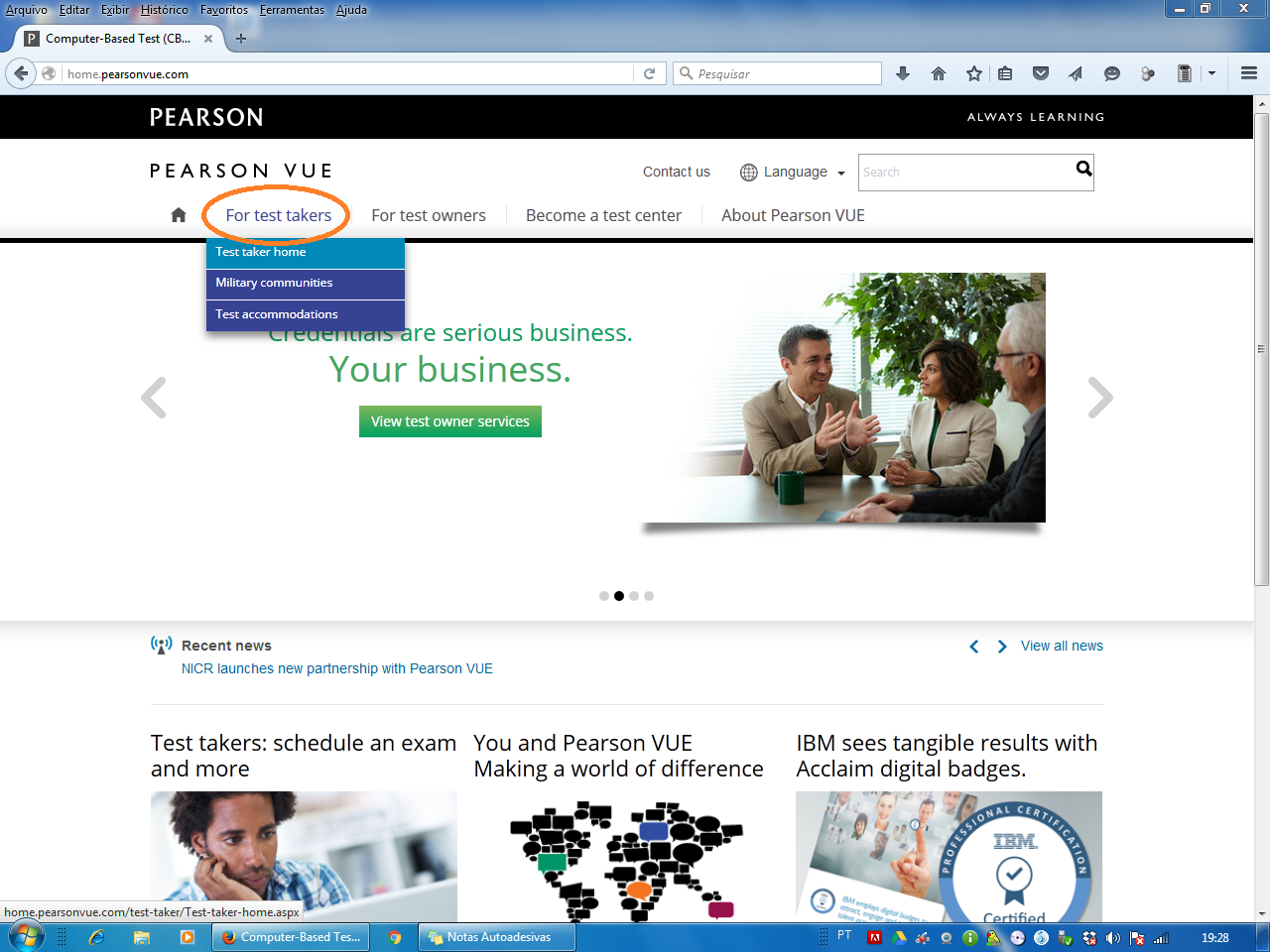
Task: Choose Military communities menu entry
Action: (306, 284)
